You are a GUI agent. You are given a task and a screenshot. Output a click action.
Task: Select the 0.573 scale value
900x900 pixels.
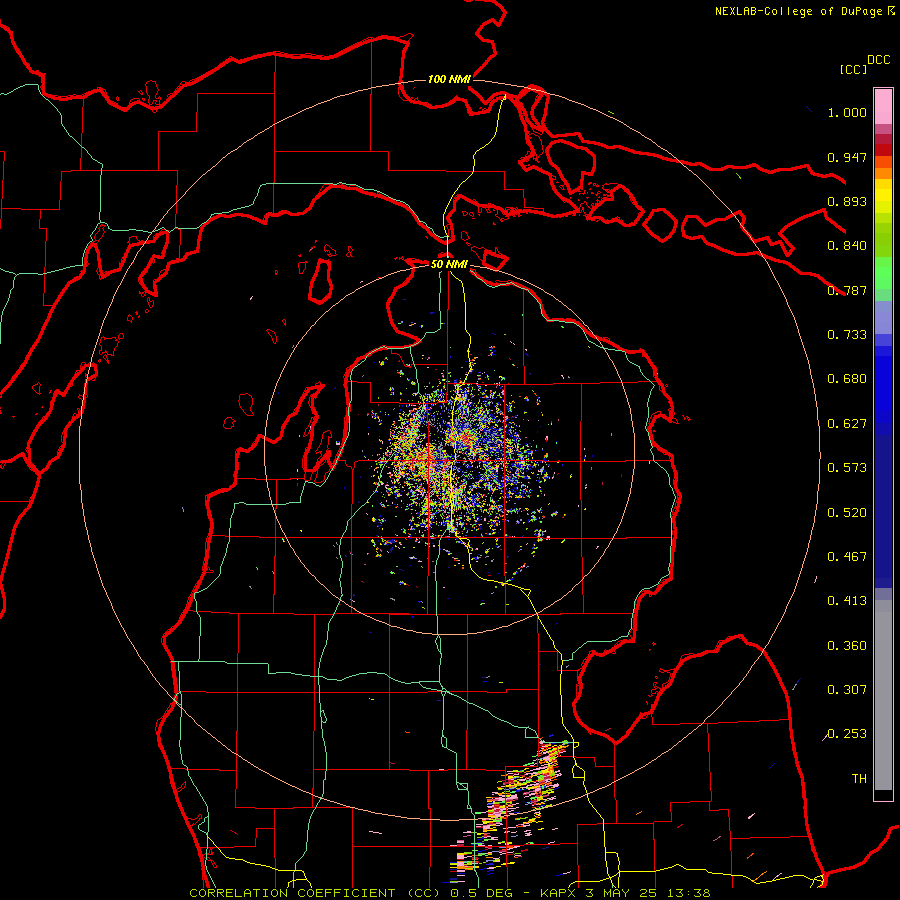tap(847, 468)
